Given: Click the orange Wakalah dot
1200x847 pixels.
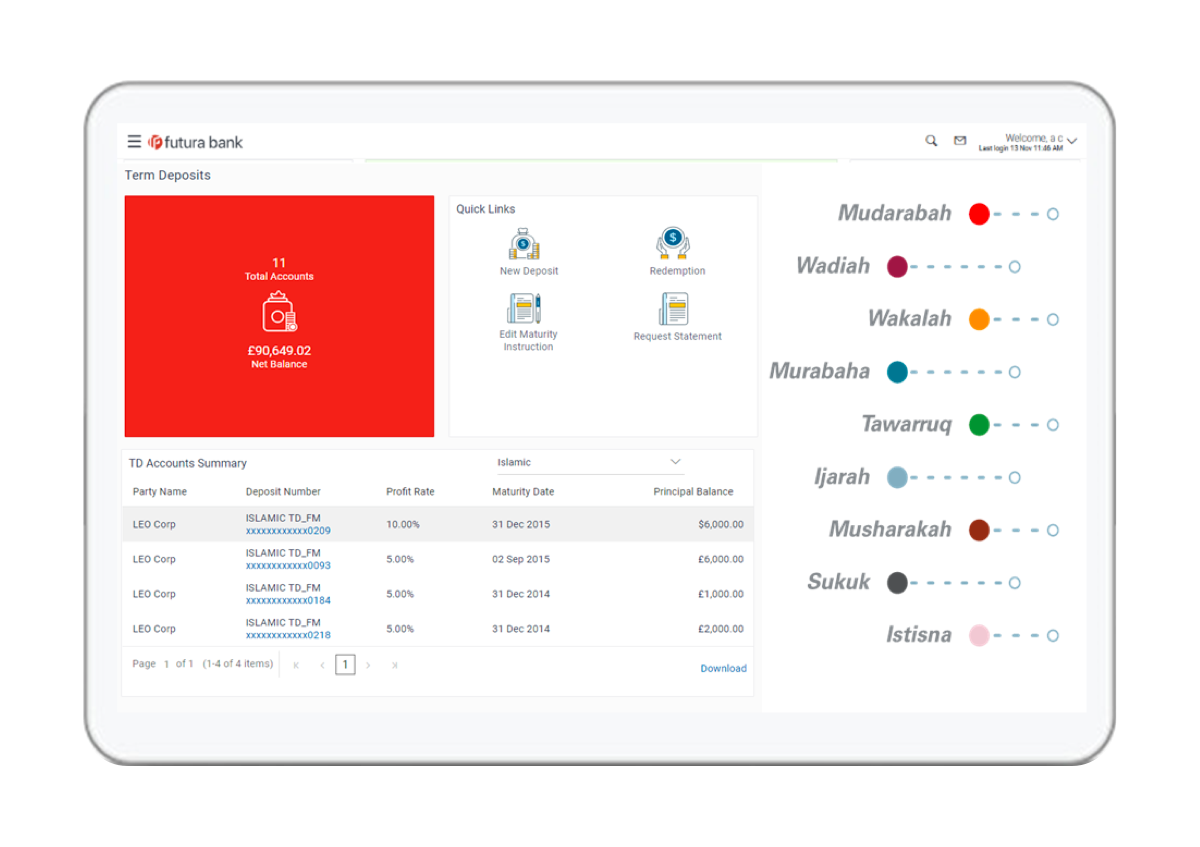Looking at the screenshot, I should point(979,320).
